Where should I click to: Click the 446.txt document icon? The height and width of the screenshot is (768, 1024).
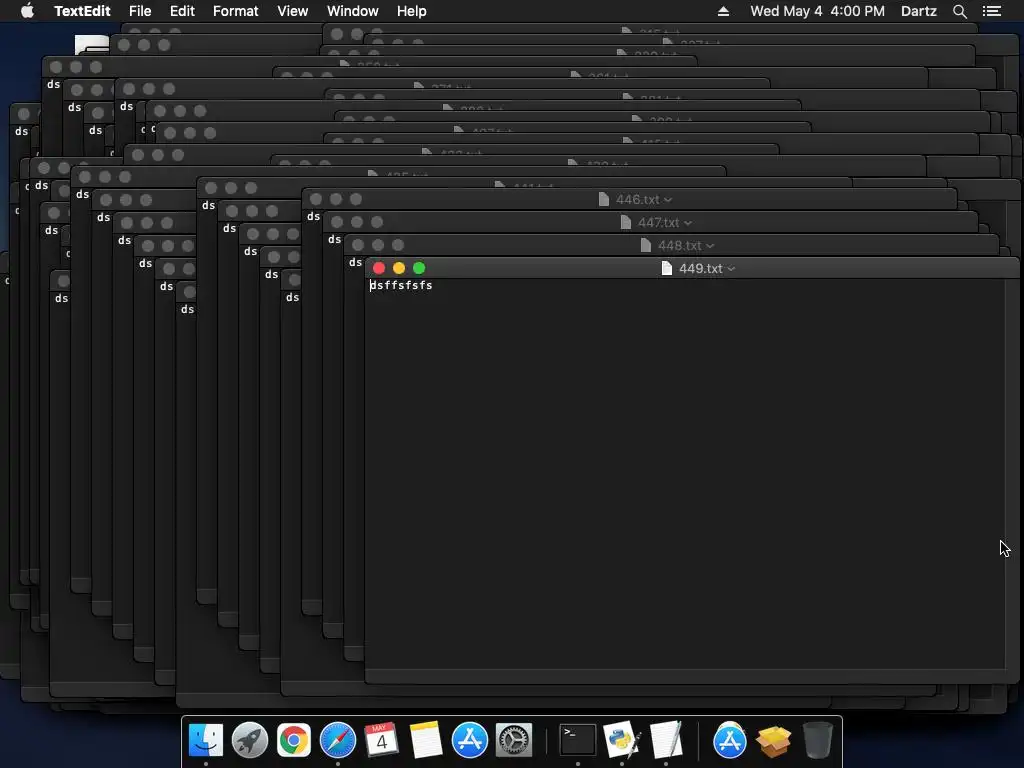pyautogui.click(x=604, y=199)
